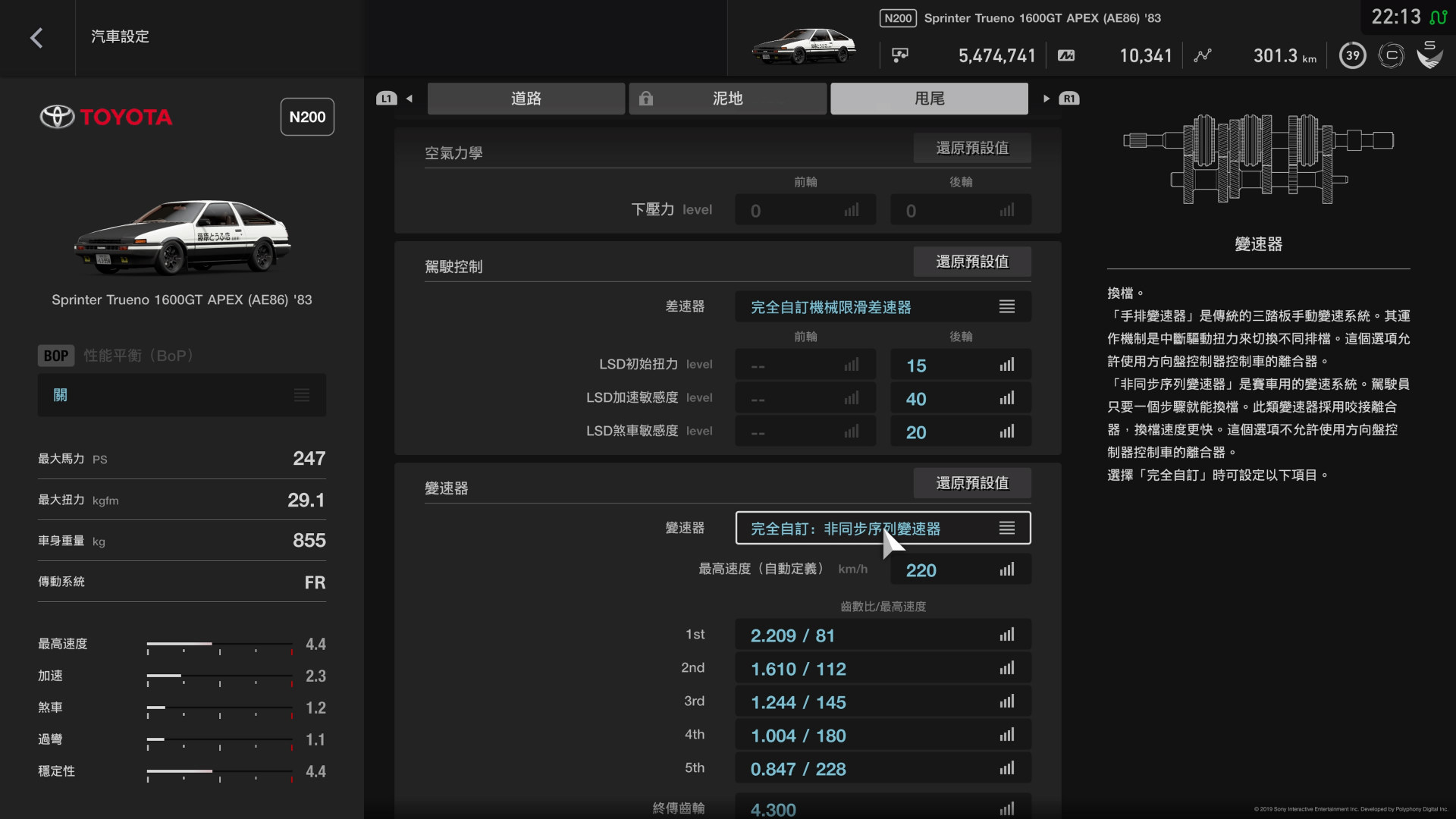
Task: Adjust rear LSD加速敏感度 value 40
Action: (960, 398)
